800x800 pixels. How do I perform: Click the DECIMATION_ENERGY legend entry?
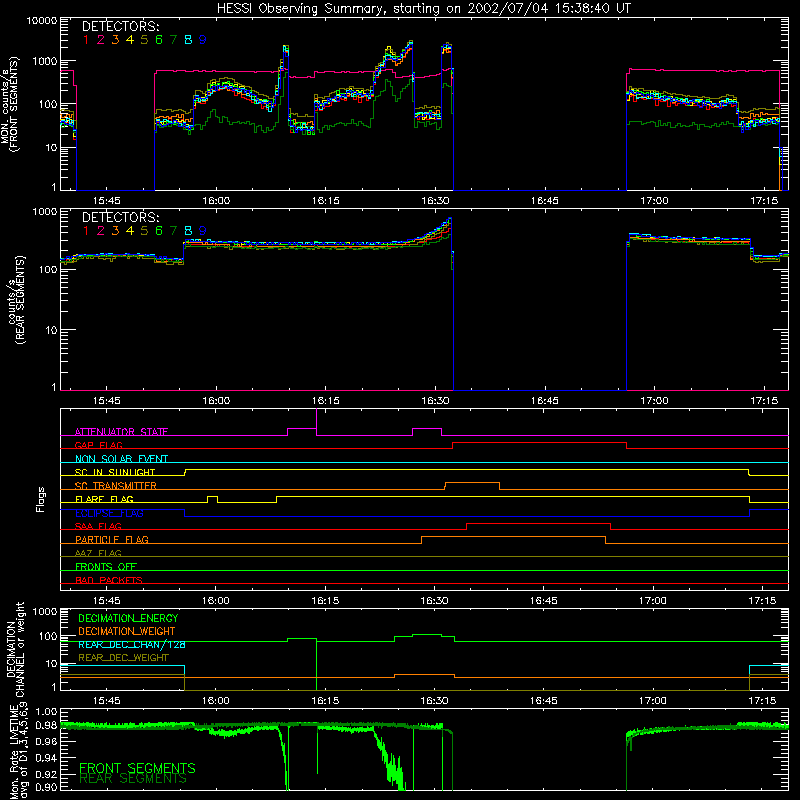click(x=128, y=618)
